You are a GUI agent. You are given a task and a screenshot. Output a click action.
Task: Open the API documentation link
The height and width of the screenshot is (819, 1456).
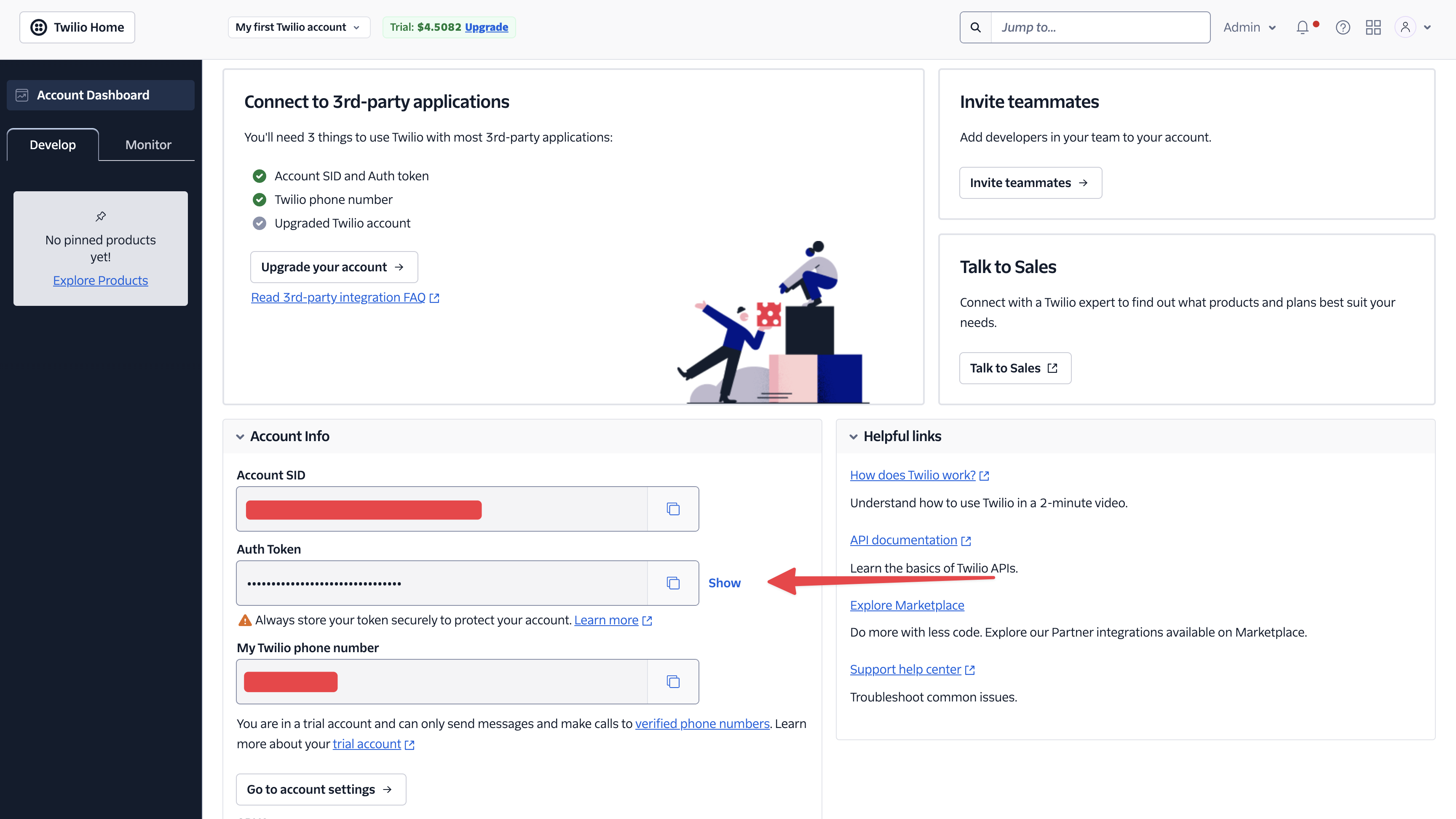[x=904, y=540]
